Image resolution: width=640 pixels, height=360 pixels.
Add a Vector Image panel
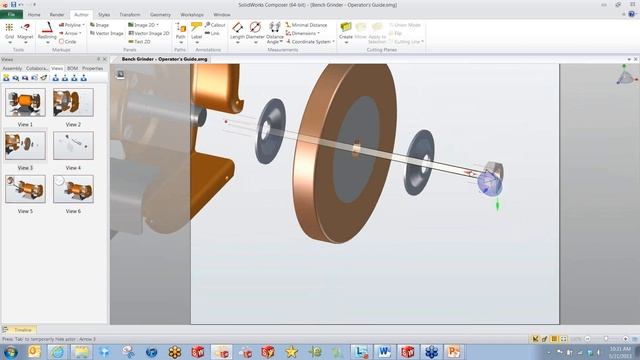point(106,33)
